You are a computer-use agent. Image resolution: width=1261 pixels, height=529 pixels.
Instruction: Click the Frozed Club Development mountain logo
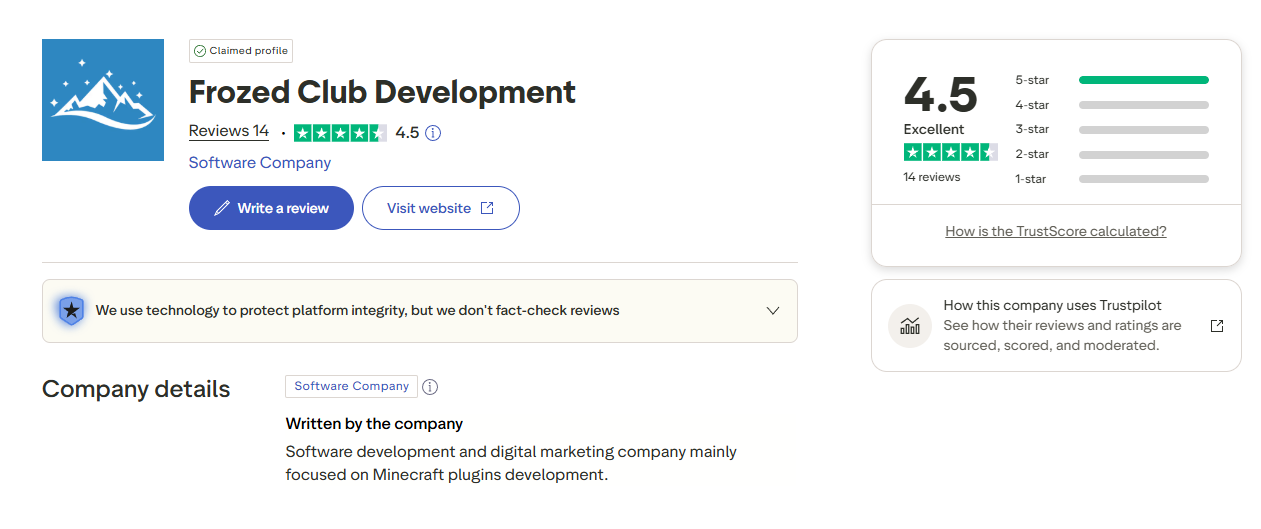103,100
